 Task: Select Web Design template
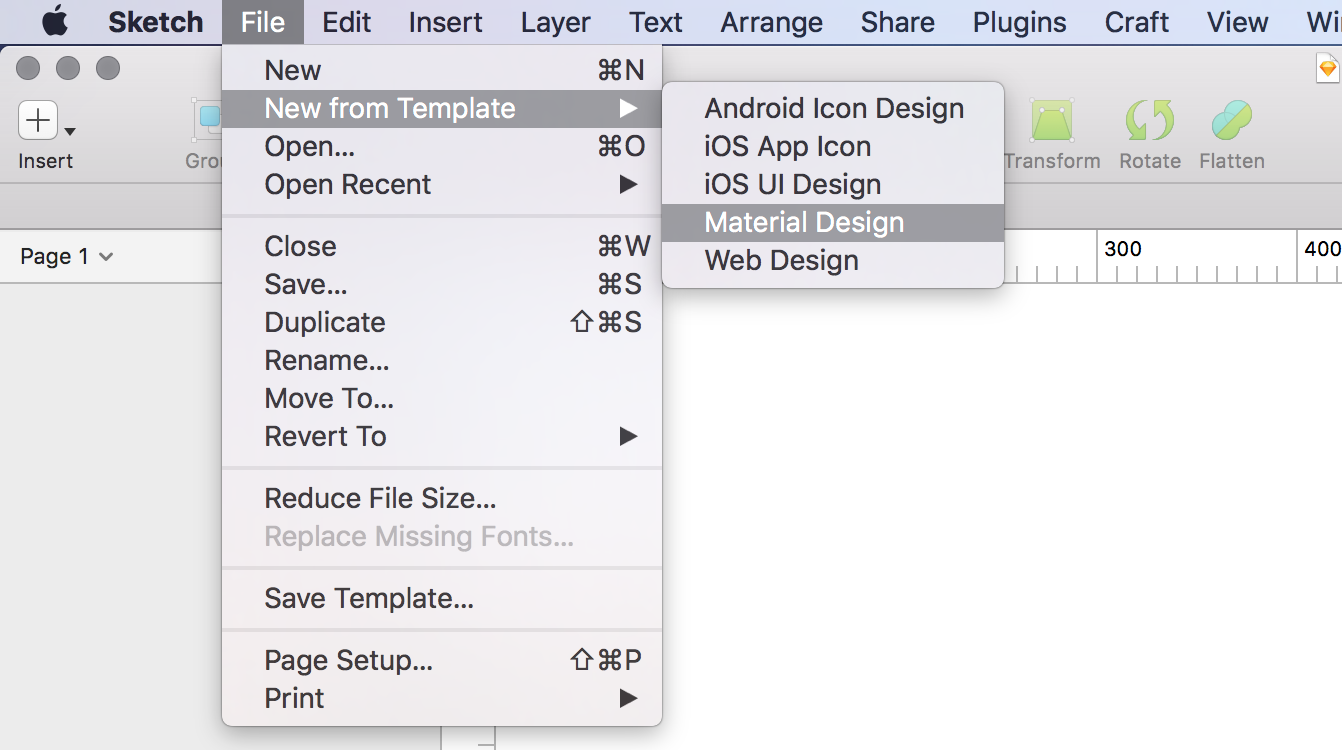833,260
